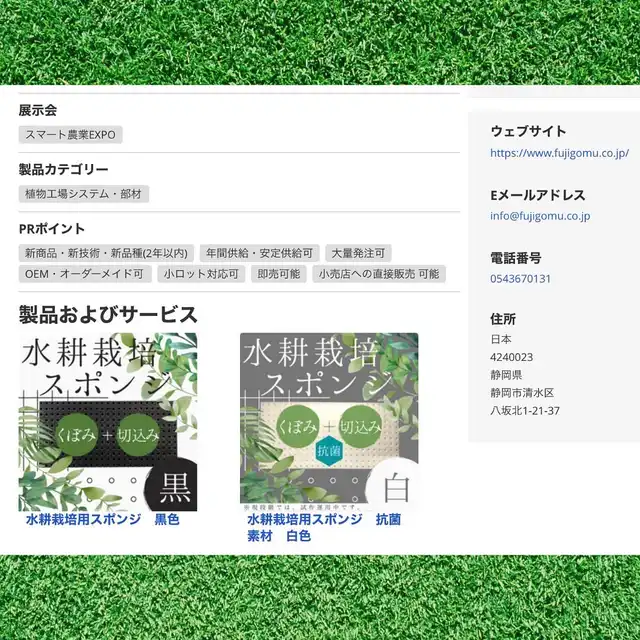Image resolution: width=640 pixels, height=640 pixels.
Task: Click the info@fujigomu.co.jp email address
Action: click(540, 216)
